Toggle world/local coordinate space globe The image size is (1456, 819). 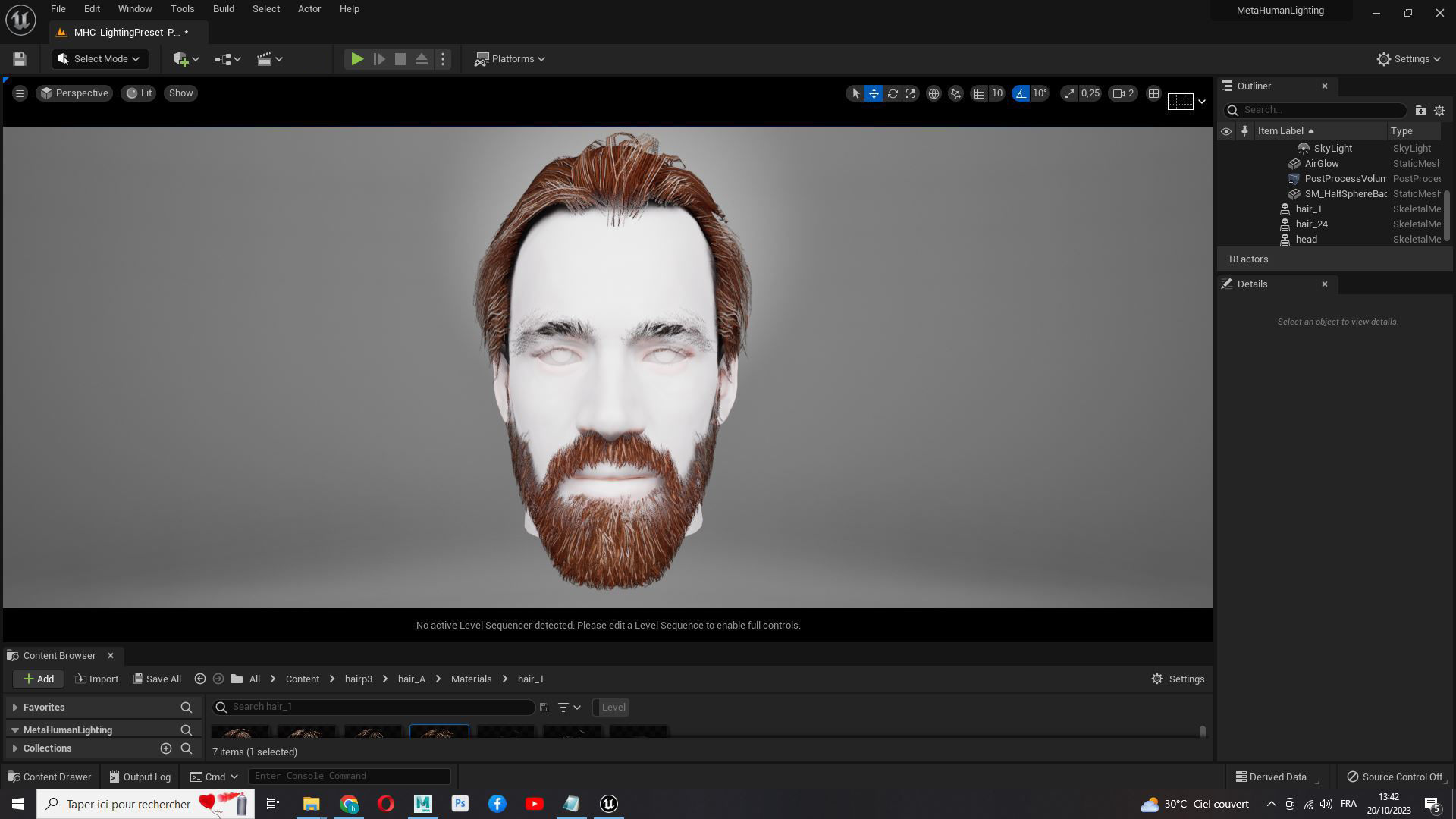coord(934,93)
